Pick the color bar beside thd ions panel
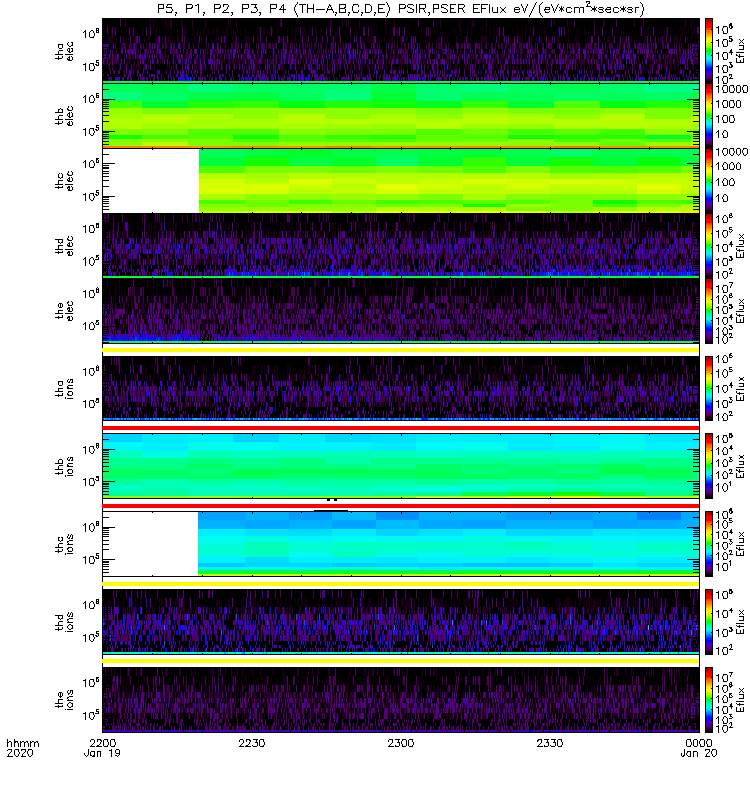 tap(709, 622)
